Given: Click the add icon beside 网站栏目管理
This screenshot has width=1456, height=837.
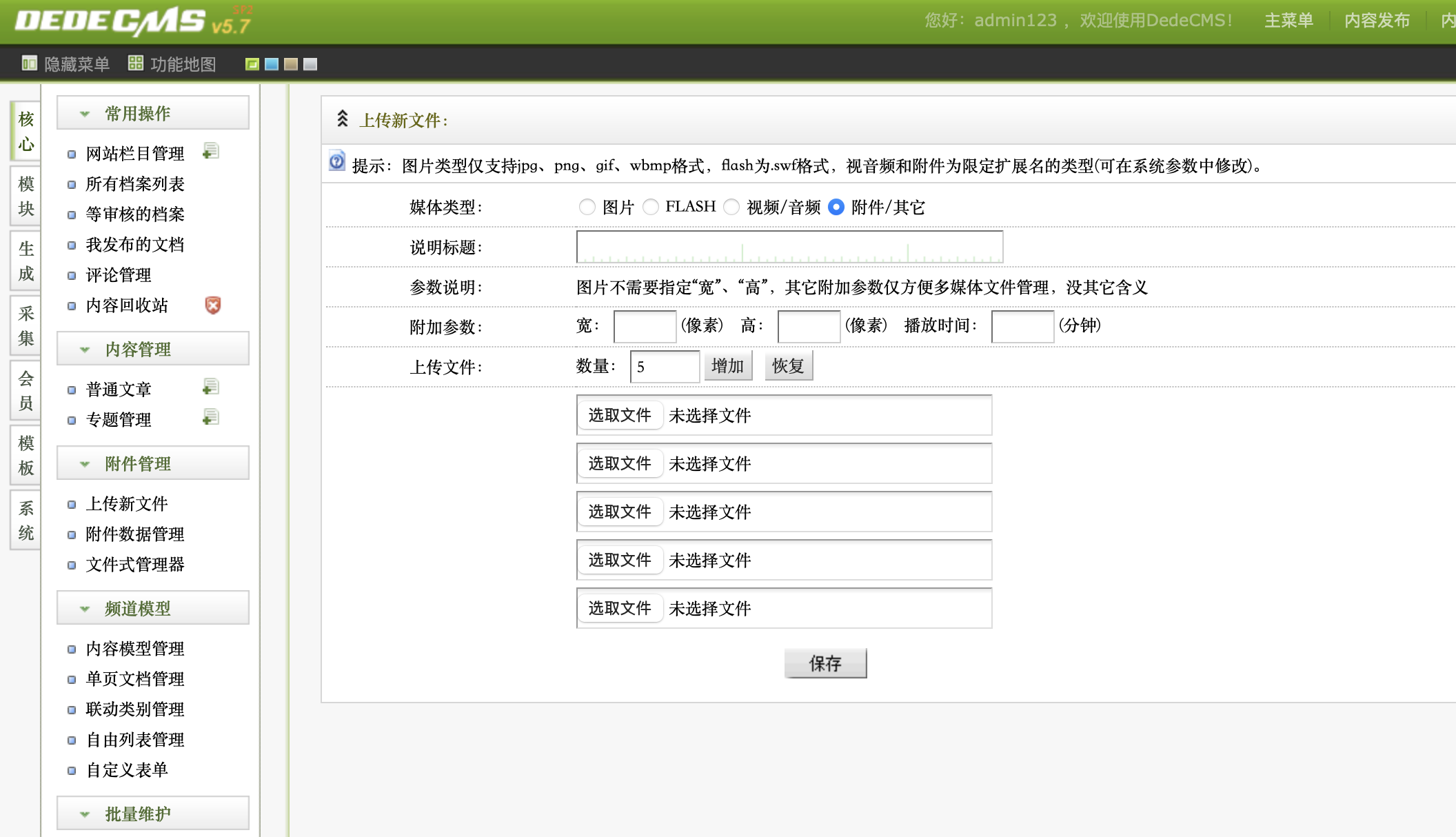Looking at the screenshot, I should point(211,152).
